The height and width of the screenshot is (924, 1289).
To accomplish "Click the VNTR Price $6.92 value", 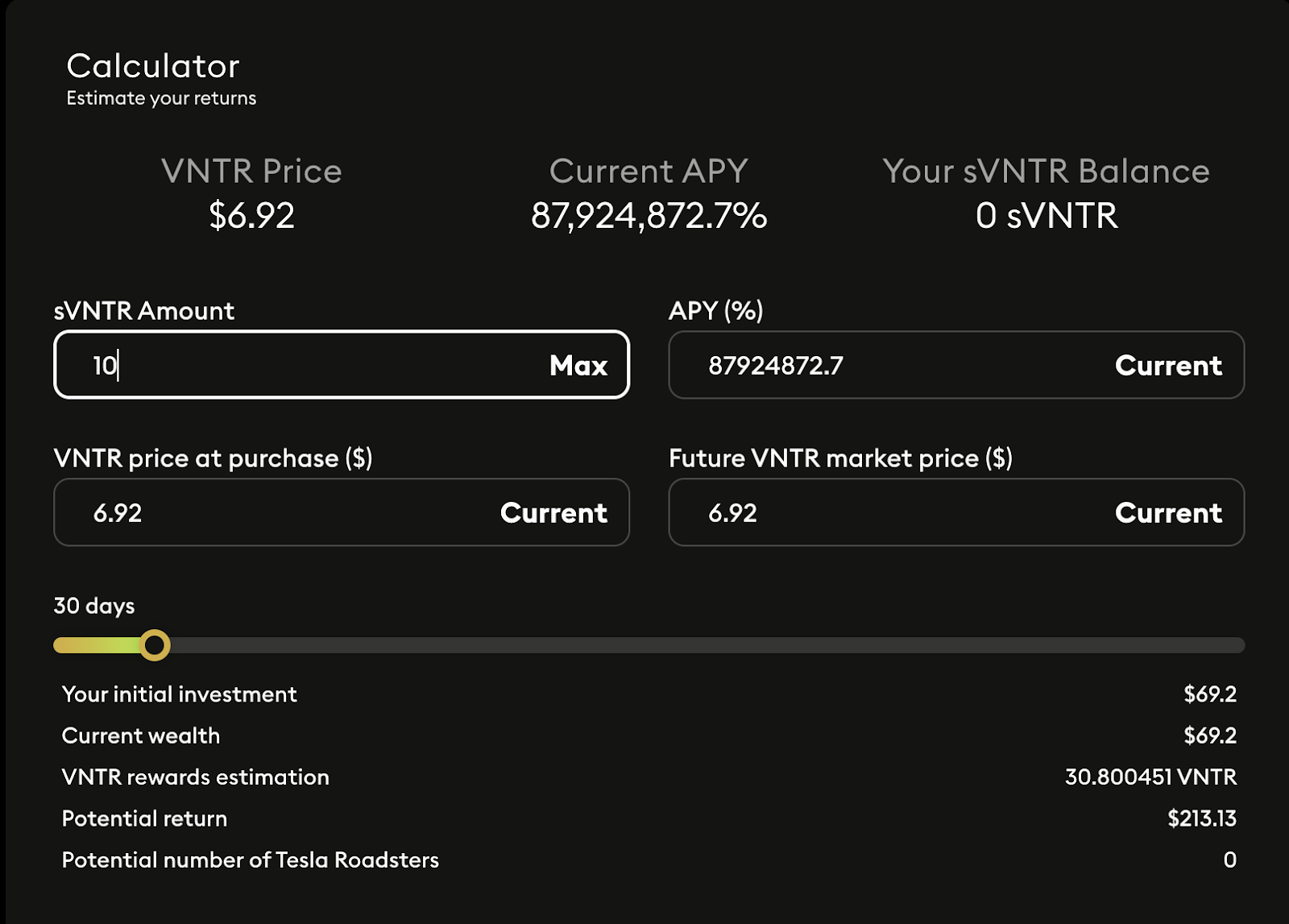I will pos(251,216).
